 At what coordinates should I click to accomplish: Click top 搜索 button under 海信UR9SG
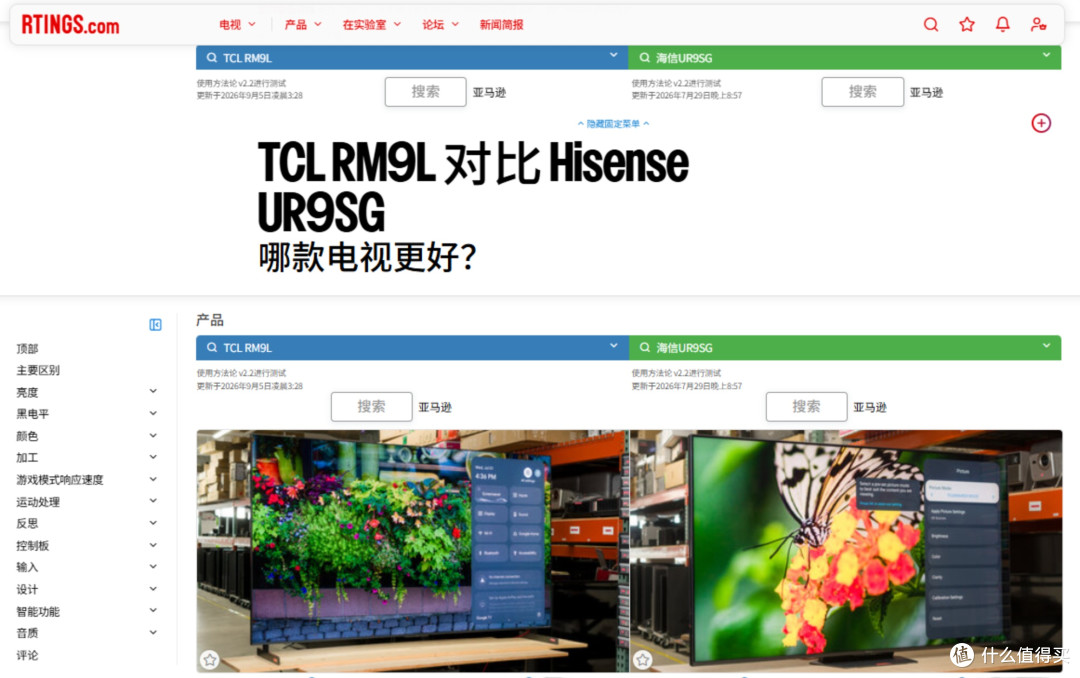pyautogui.click(x=862, y=92)
